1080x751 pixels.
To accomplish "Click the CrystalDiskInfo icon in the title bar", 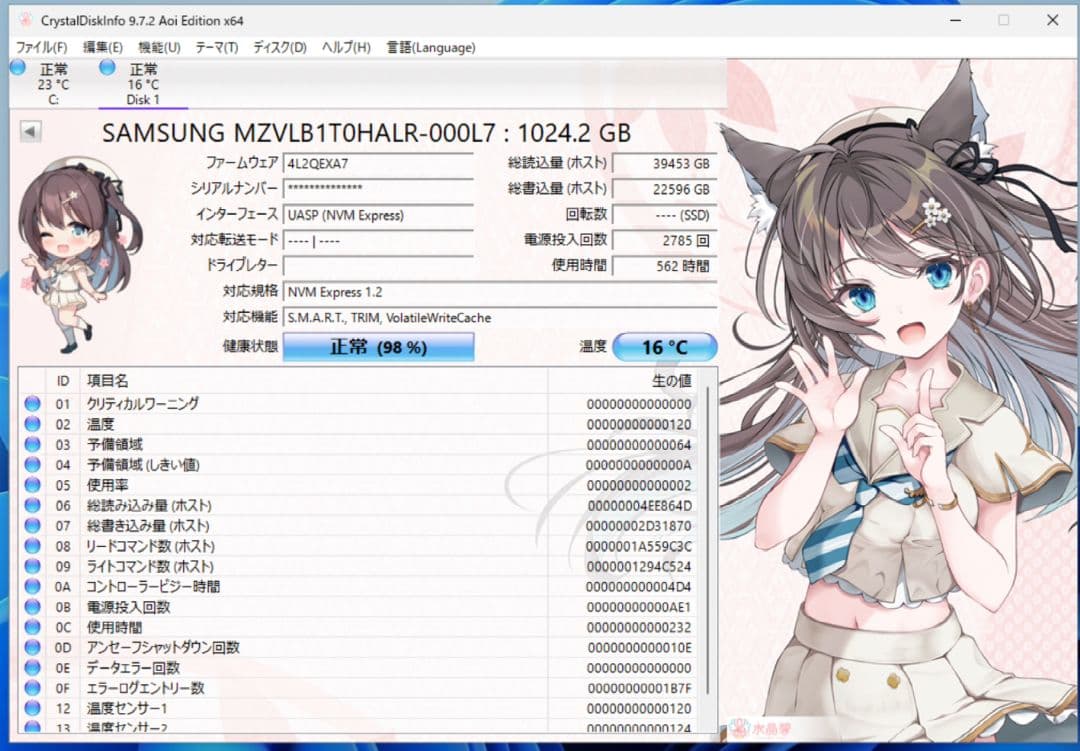I will [x=22, y=20].
